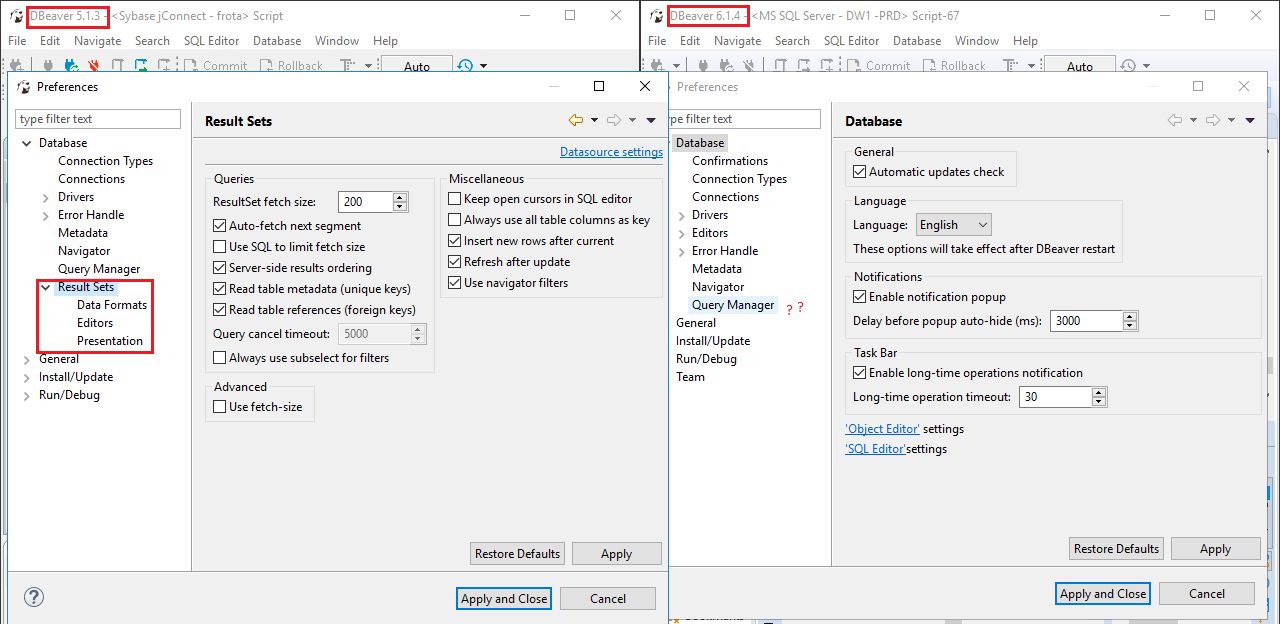The image size is (1280, 624).
Task: Toggle Use navigator filters checkbox
Action: 455,283
